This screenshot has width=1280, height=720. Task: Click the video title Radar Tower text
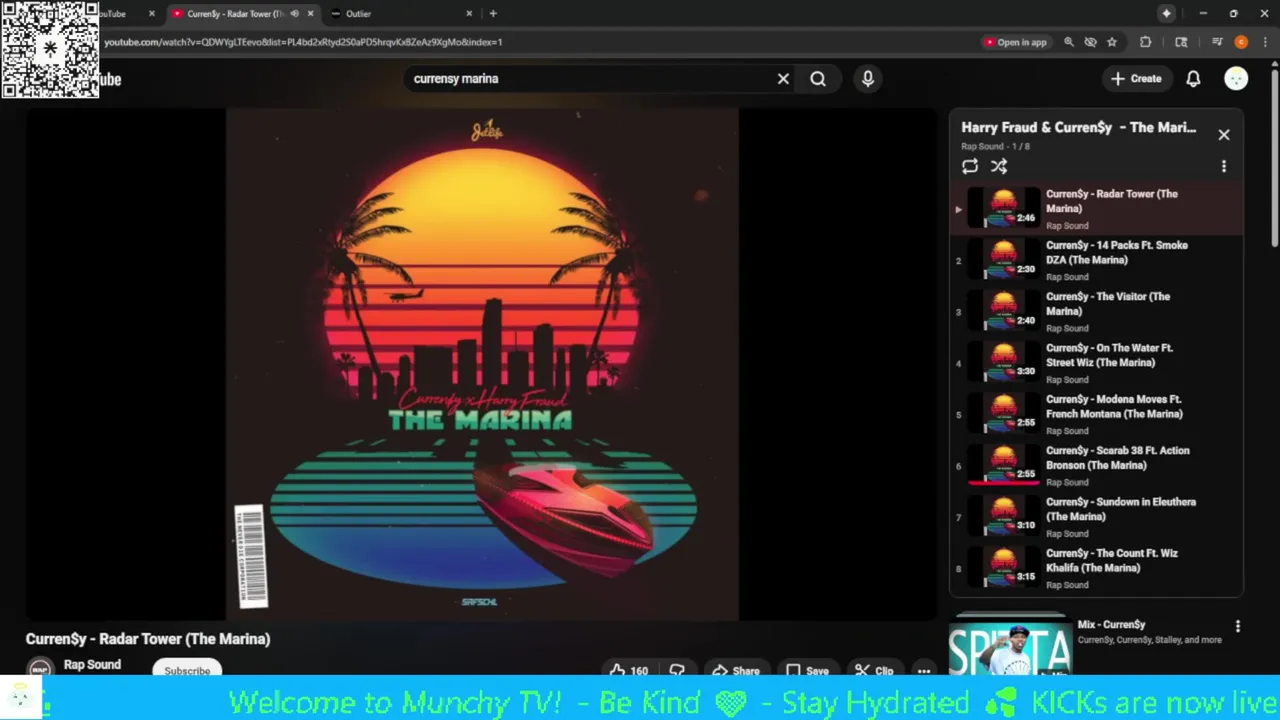(x=148, y=639)
